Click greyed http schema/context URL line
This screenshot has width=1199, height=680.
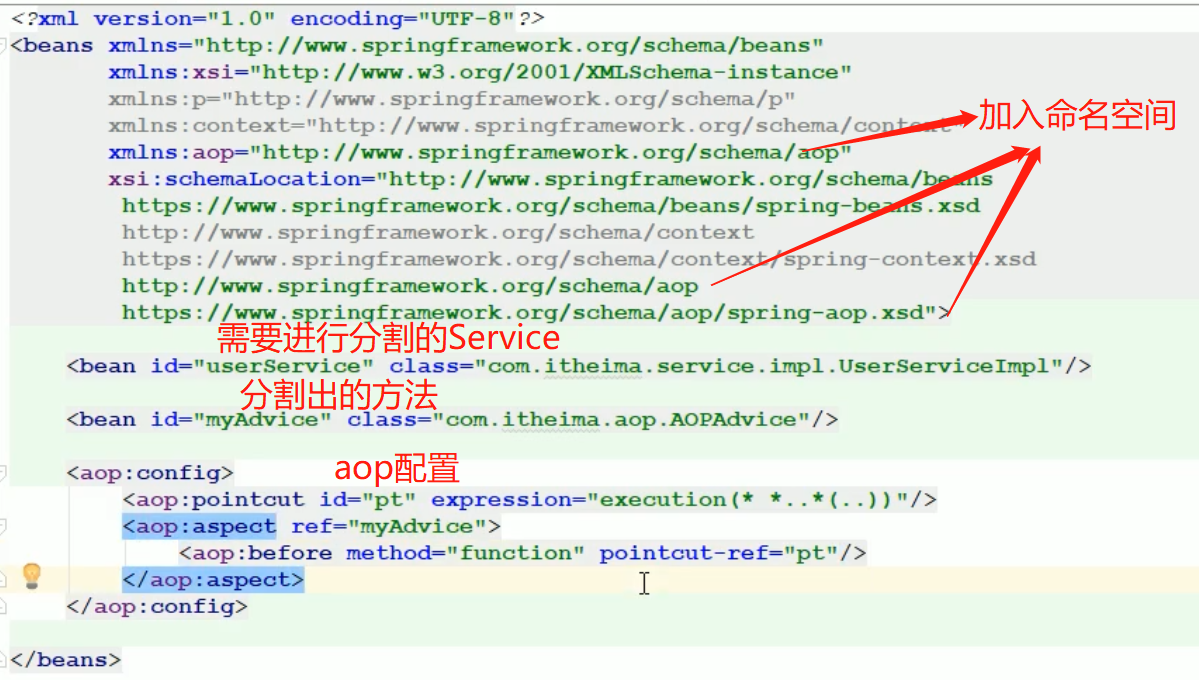pos(437,233)
